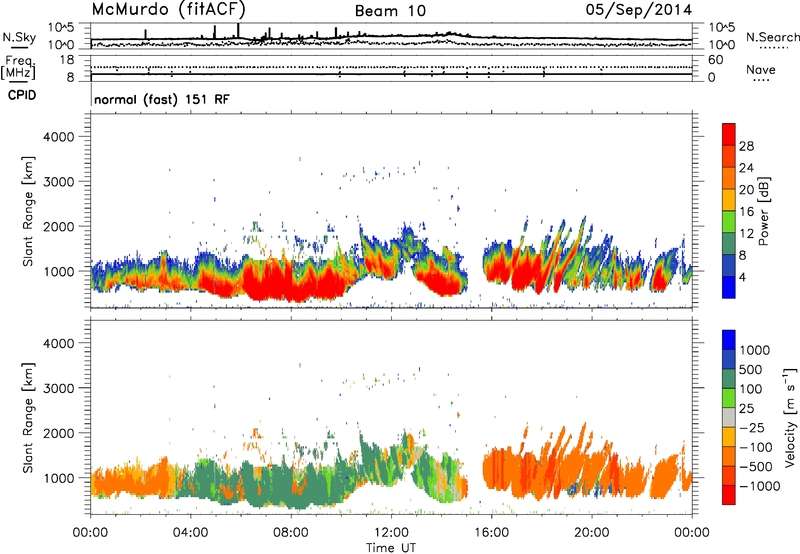Click 'Slant Range [km]' label of velocity panel
800x554 pixels.
pos(28,417)
